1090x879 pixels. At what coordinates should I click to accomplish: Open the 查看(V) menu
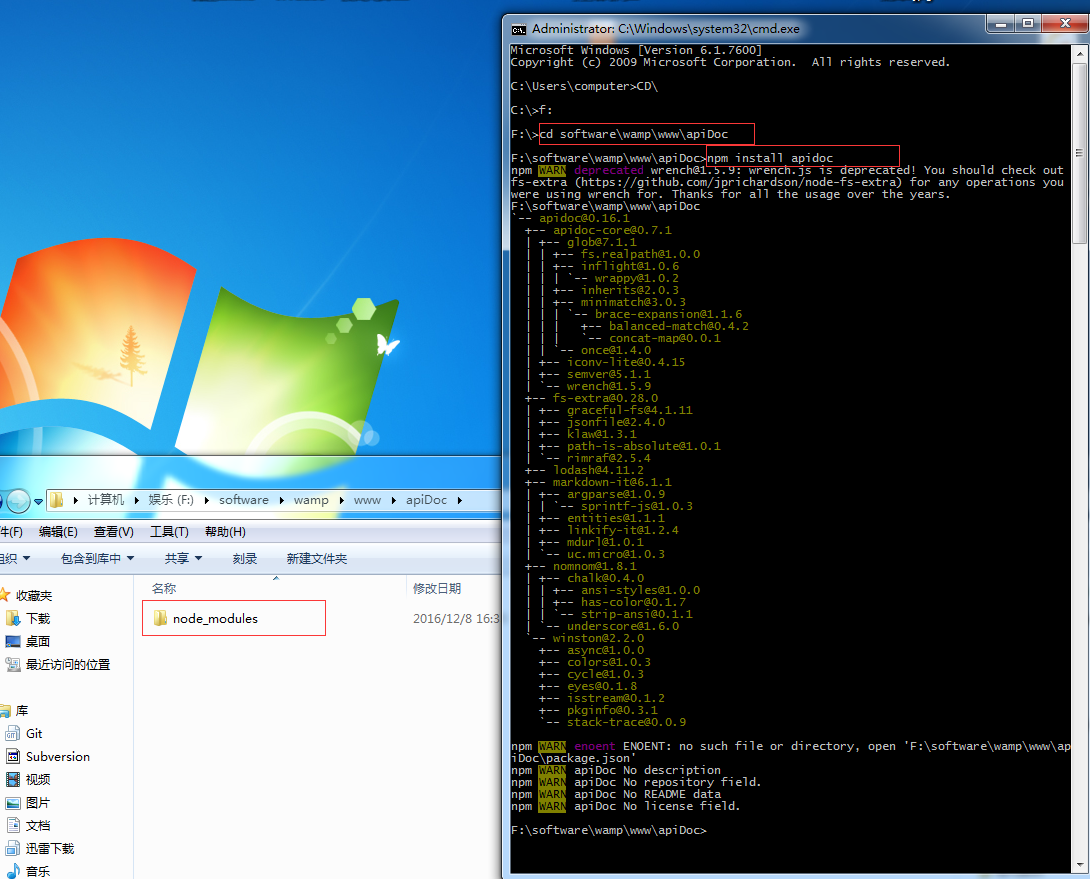tap(114, 532)
